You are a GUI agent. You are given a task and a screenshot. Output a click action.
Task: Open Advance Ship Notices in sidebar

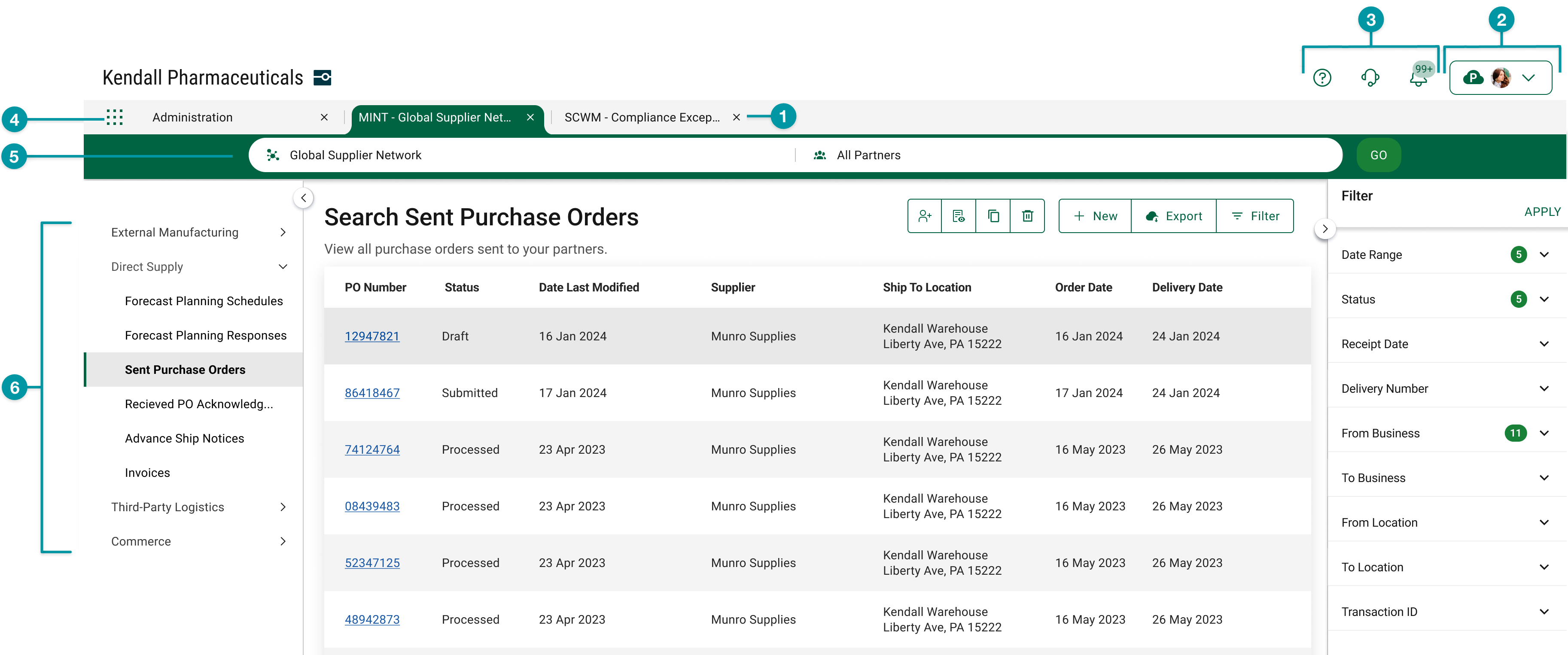tap(184, 439)
